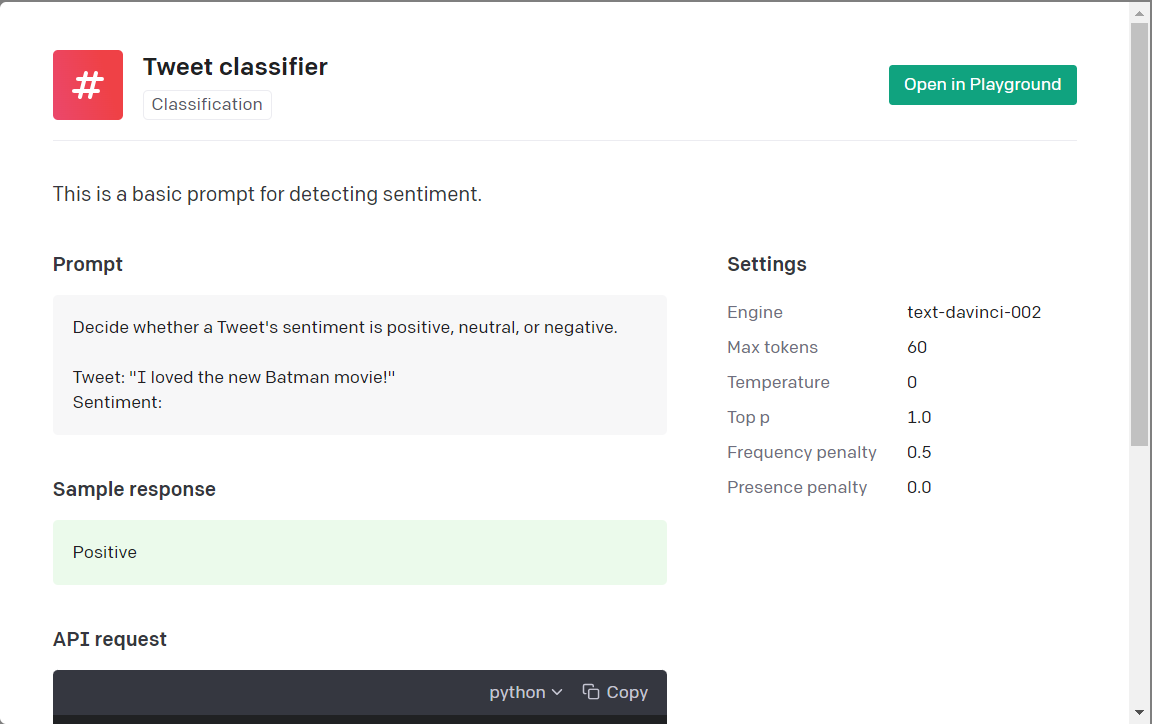
Task: Open the python language dropdown
Action: 525,691
